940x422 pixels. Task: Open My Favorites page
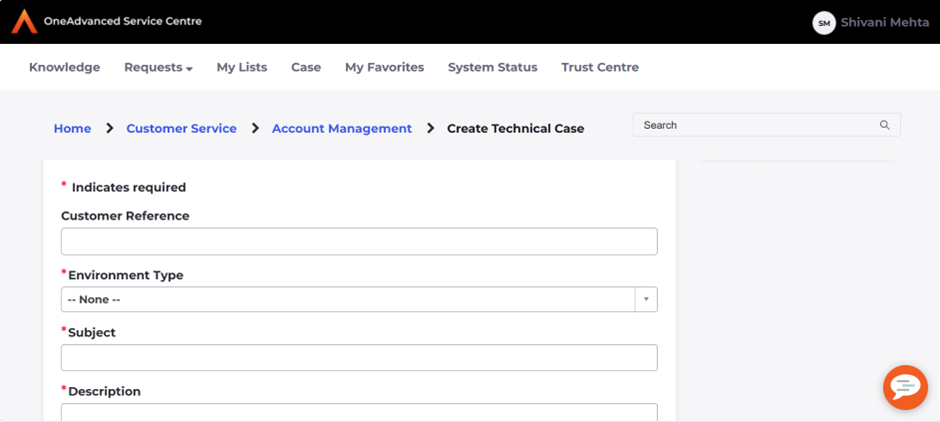(384, 67)
